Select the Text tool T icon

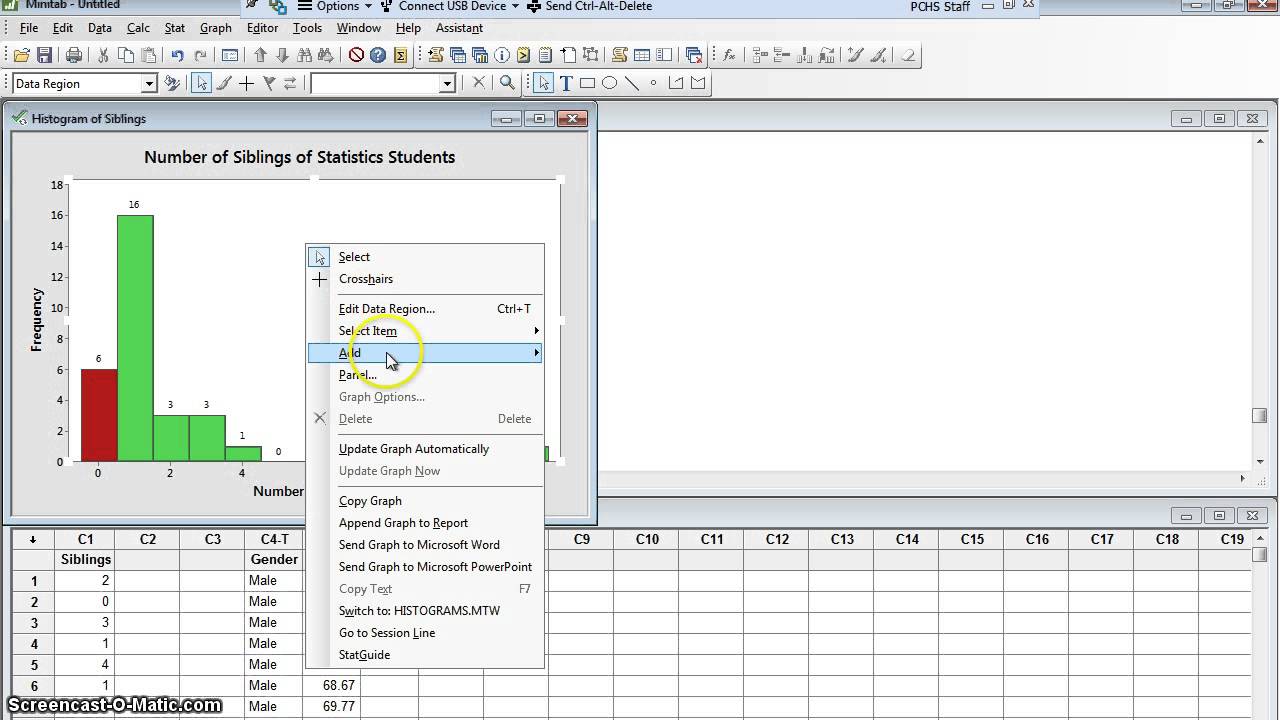566,84
